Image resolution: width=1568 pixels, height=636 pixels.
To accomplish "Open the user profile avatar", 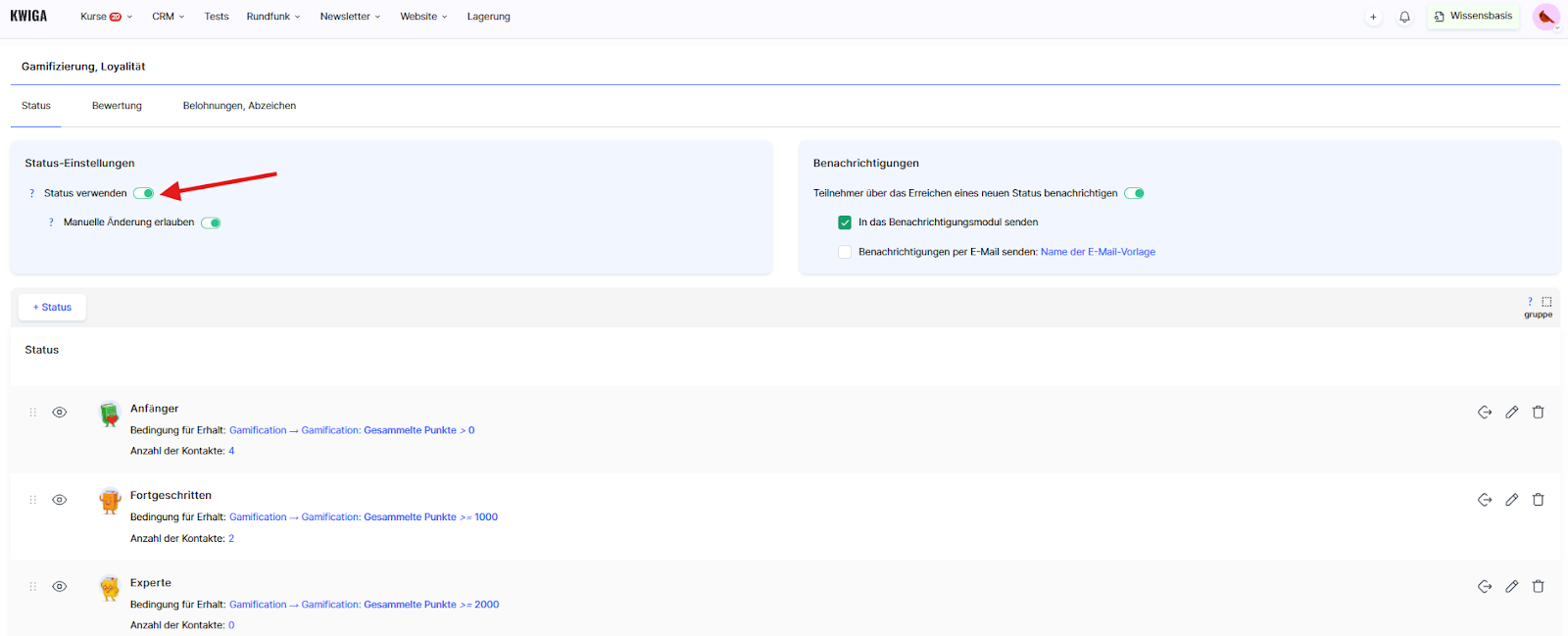I will 1545,17.
